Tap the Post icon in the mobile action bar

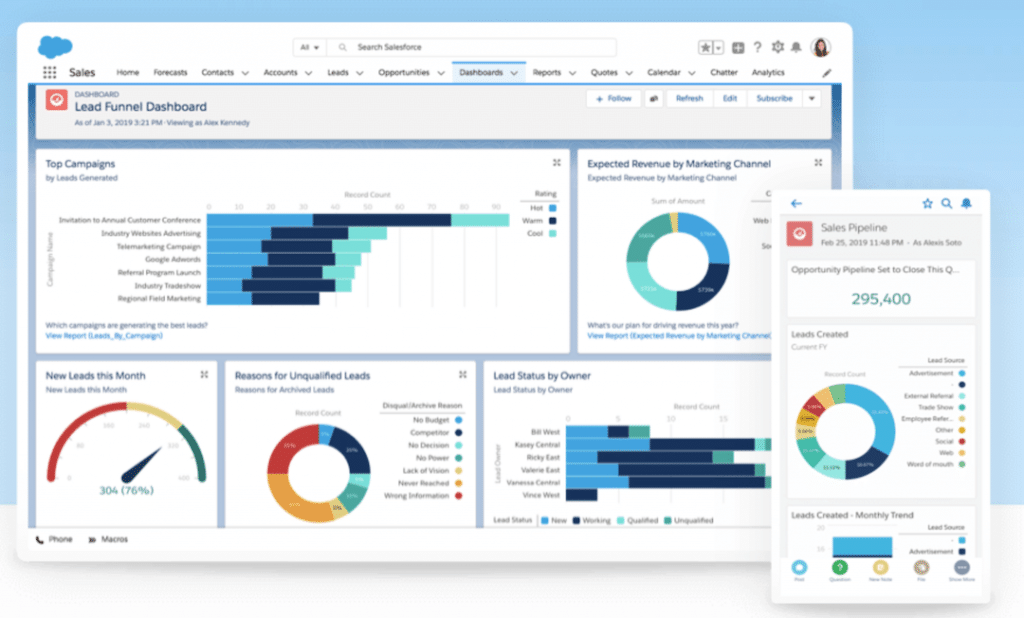tap(799, 568)
